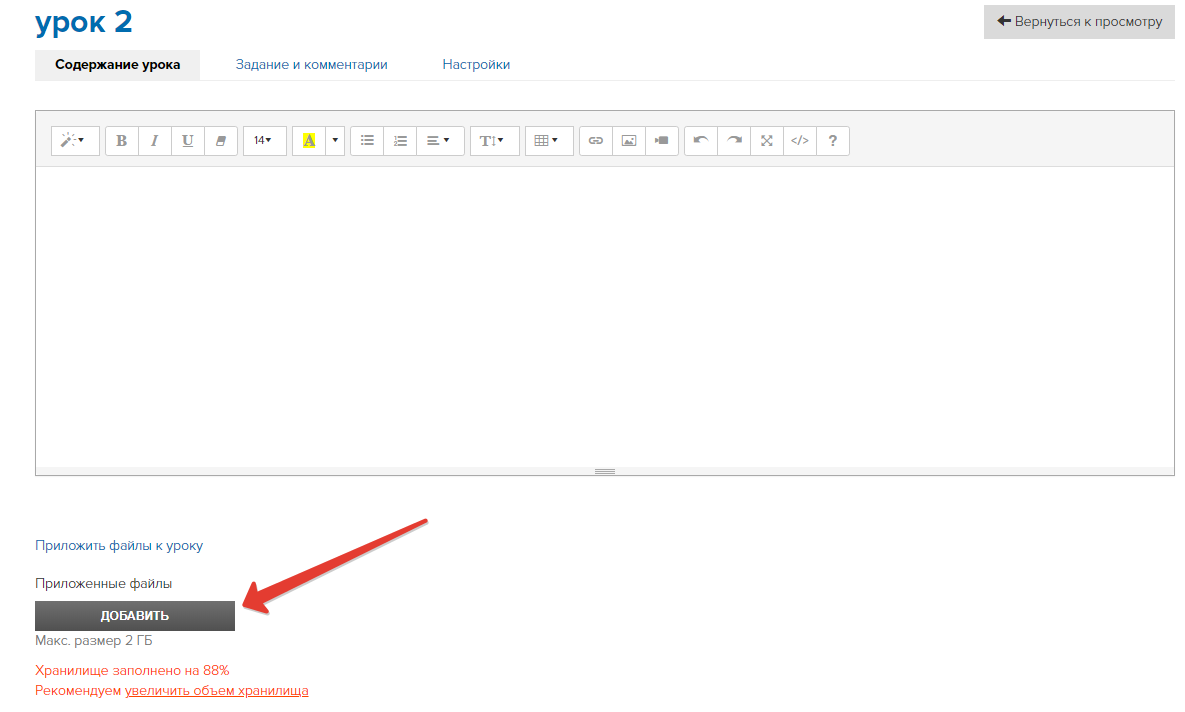This screenshot has height=712, width=1185.
Task: Toggle italic text formatting
Action: pos(155,141)
